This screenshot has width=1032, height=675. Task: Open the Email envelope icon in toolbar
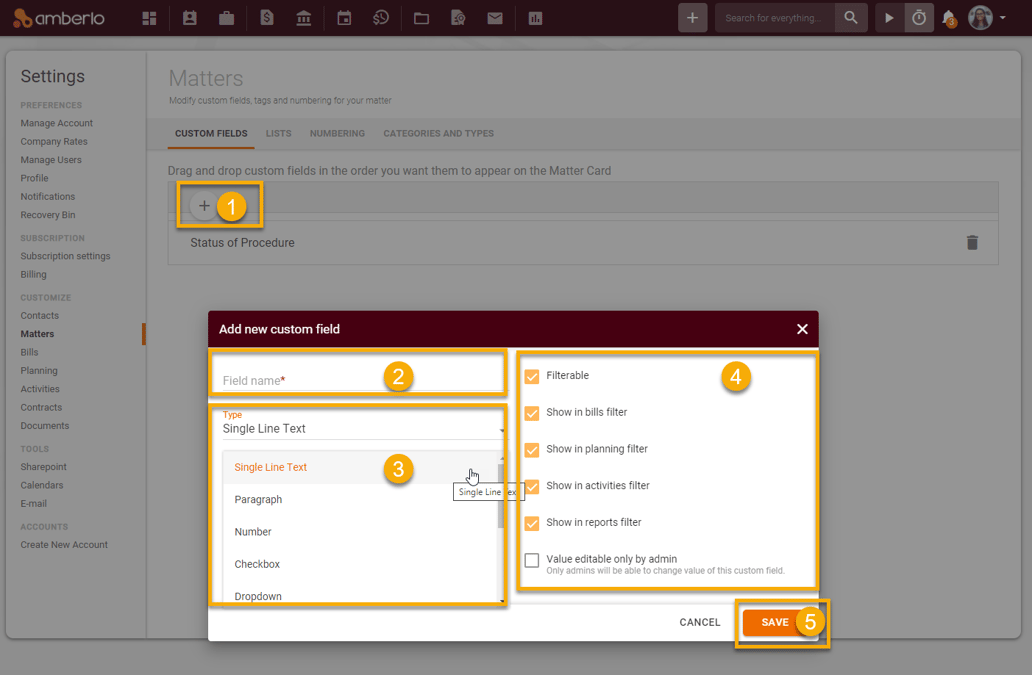[x=495, y=17]
